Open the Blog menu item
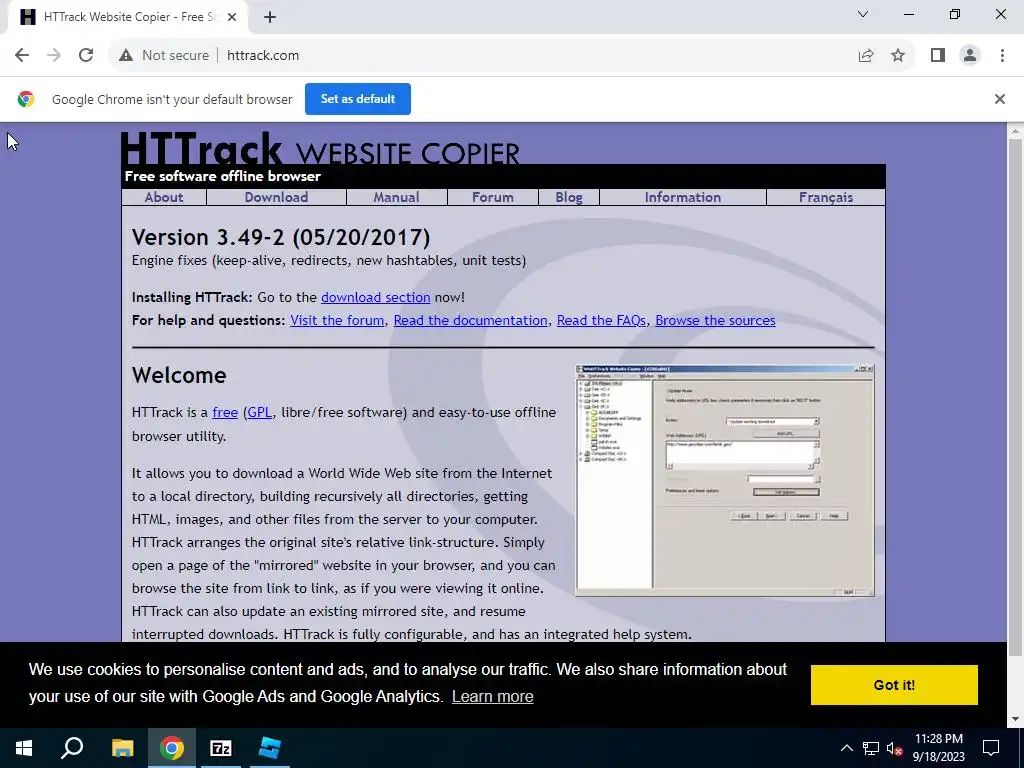This screenshot has height=768, width=1024. click(x=569, y=197)
